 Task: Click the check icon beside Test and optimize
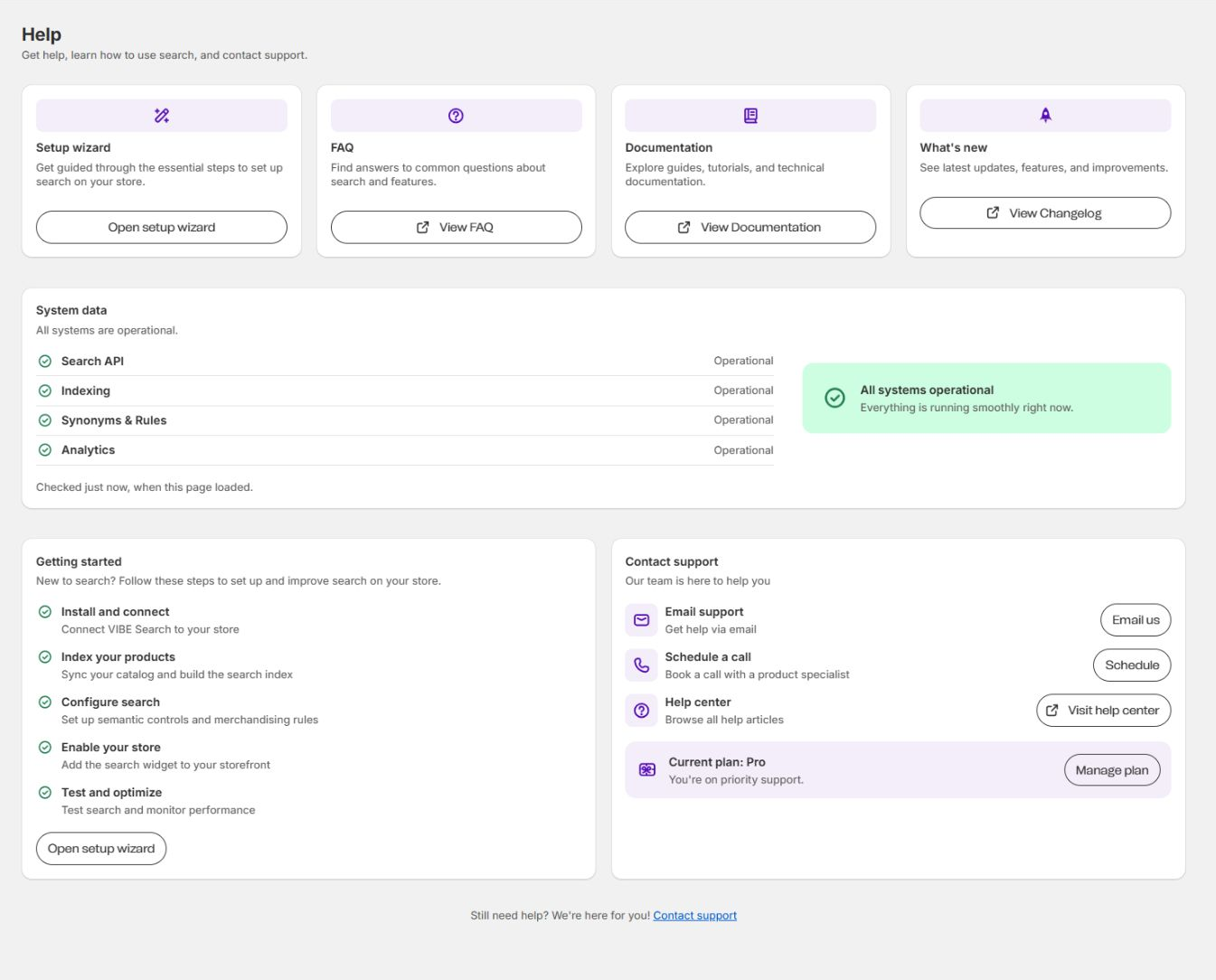(x=45, y=793)
